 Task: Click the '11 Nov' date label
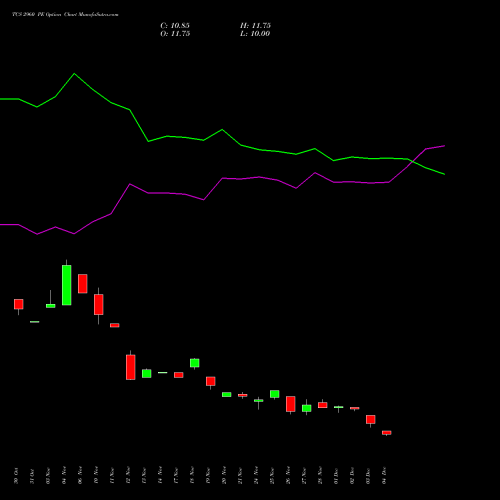tap(112, 476)
